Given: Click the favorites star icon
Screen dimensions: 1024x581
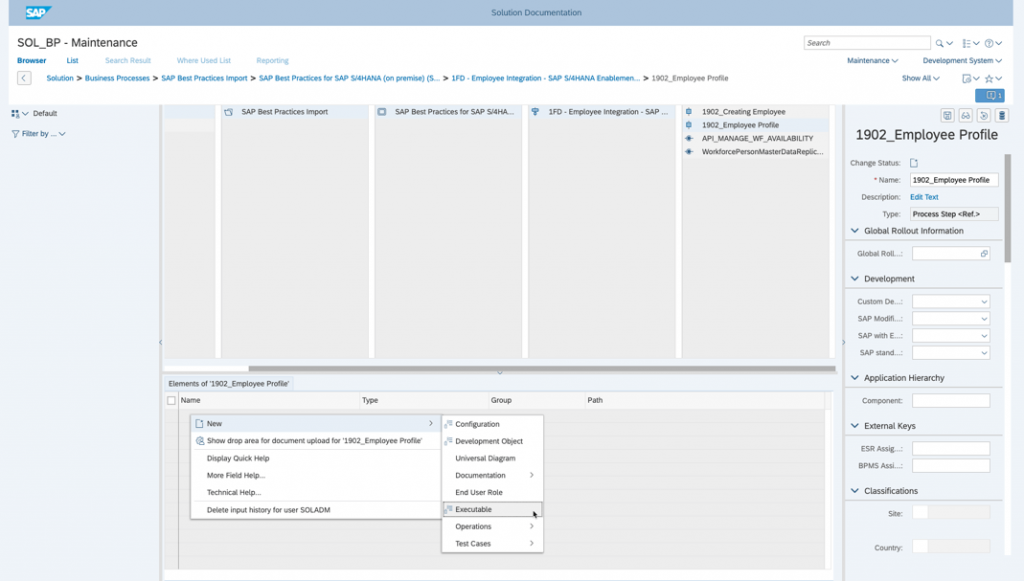Looking at the screenshot, I should tap(989, 78).
